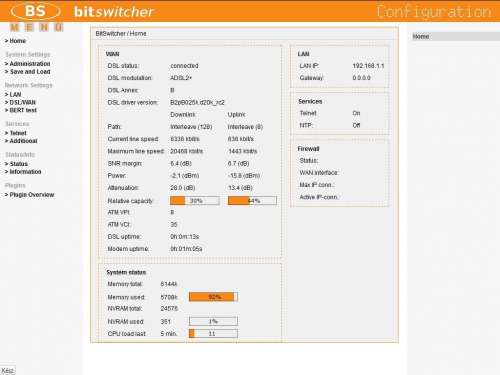500x375 pixels.
Task: Click Memory total value 6144k
Action: tap(169, 284)
